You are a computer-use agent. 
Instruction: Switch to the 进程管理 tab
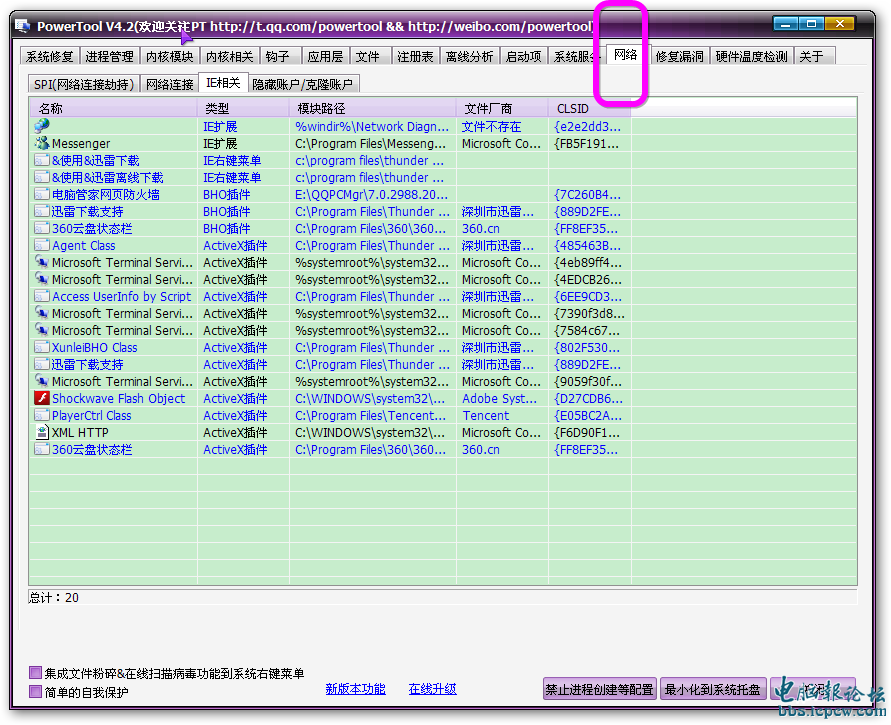click(x=109, y=57)
